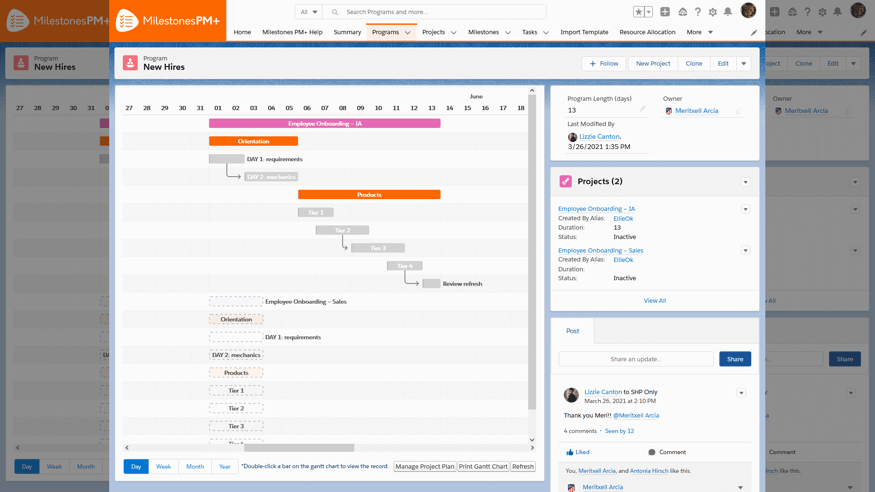The height and width of the screenshot is (492, 875).
Task: Click Lizzie Canton's post avatar
Action: point(571,395)
